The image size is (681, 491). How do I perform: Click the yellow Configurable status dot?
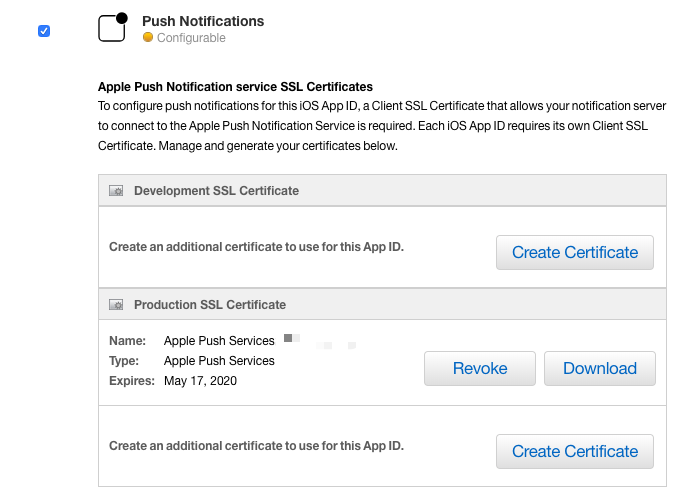coord(148,38)
